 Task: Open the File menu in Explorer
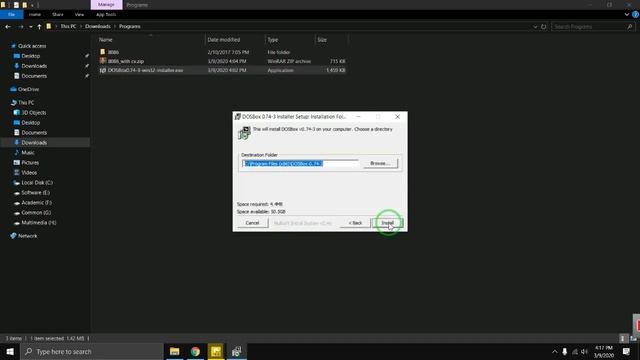point(11,14)
